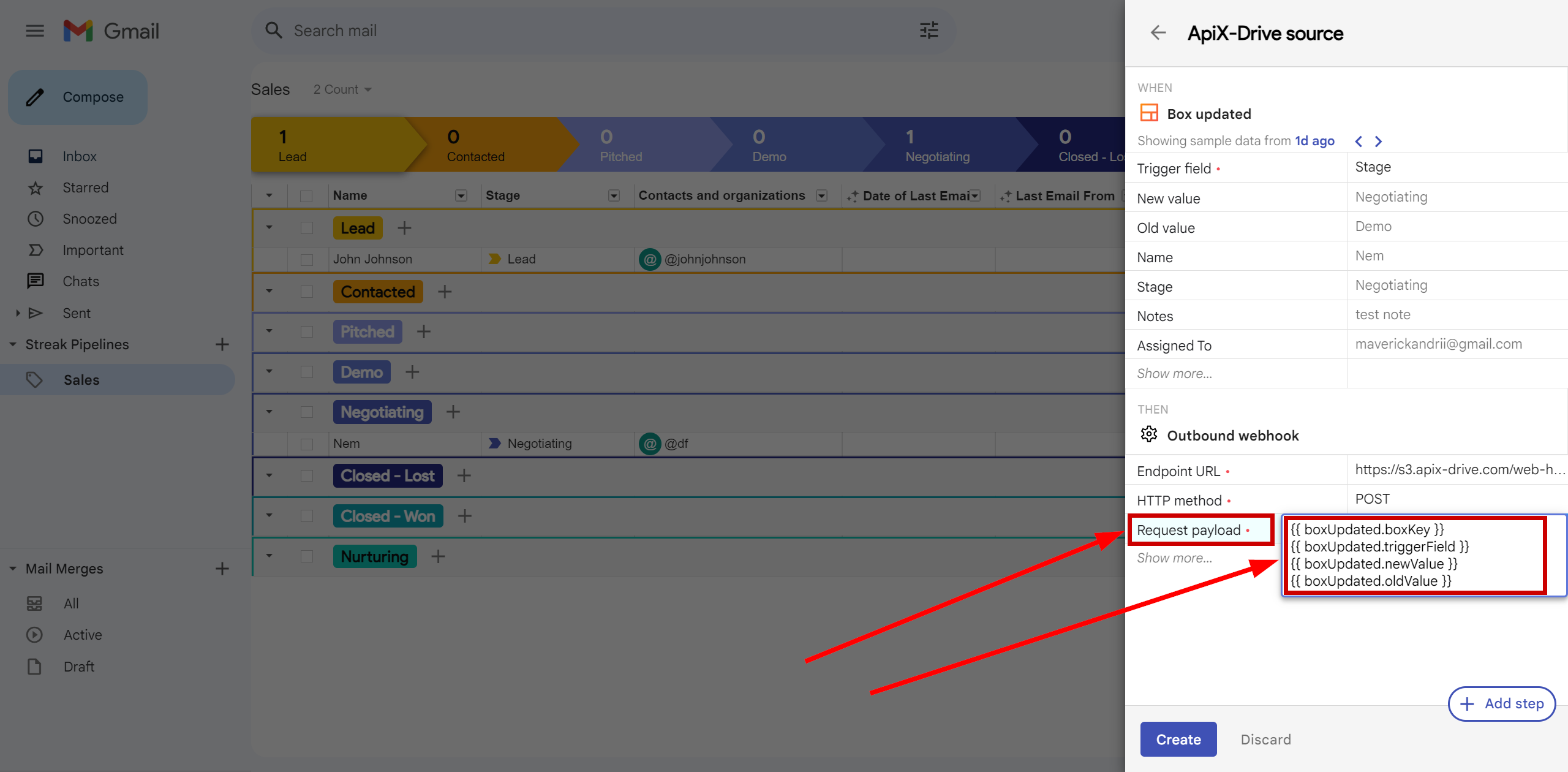This screenshot has width=1568, height=772.
Task: Open the Snoozed clock icon
Action: point(36,219)
